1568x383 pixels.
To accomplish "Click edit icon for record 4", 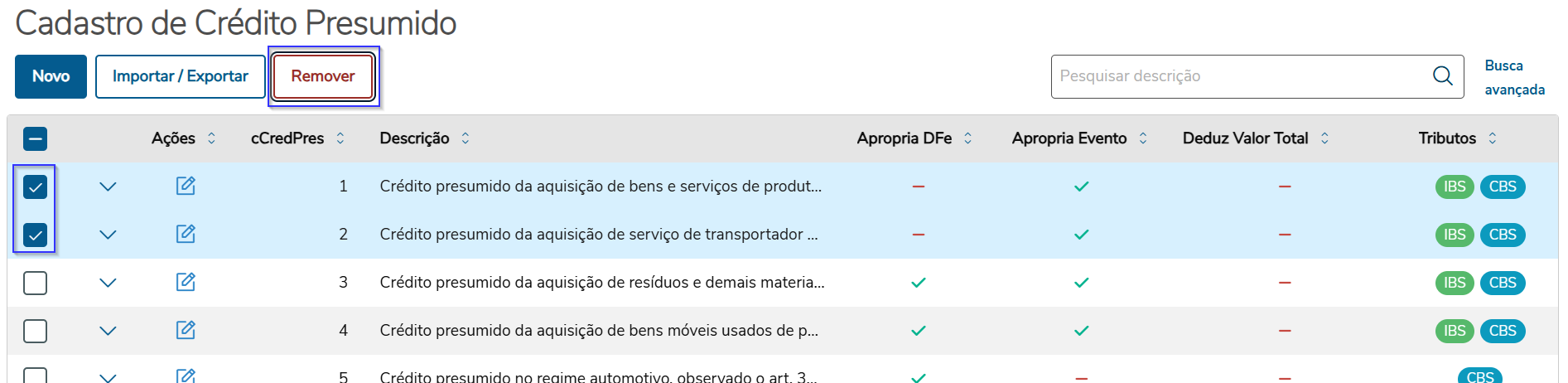I will (x=186, y=330).
